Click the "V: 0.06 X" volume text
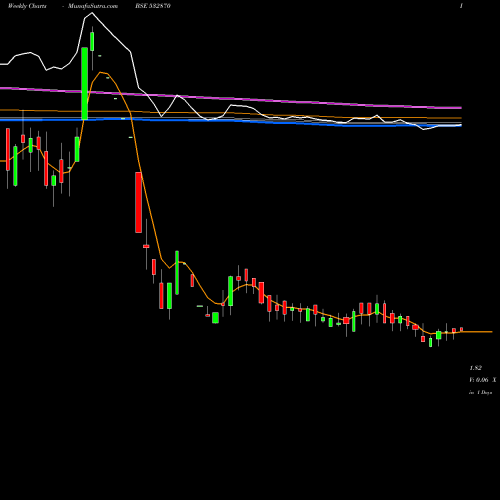 (482, 380)
